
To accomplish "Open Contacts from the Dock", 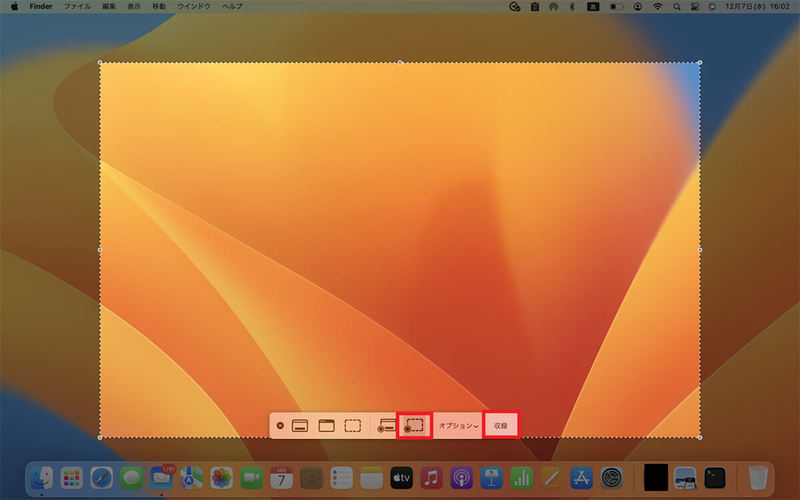I will 312,478.
